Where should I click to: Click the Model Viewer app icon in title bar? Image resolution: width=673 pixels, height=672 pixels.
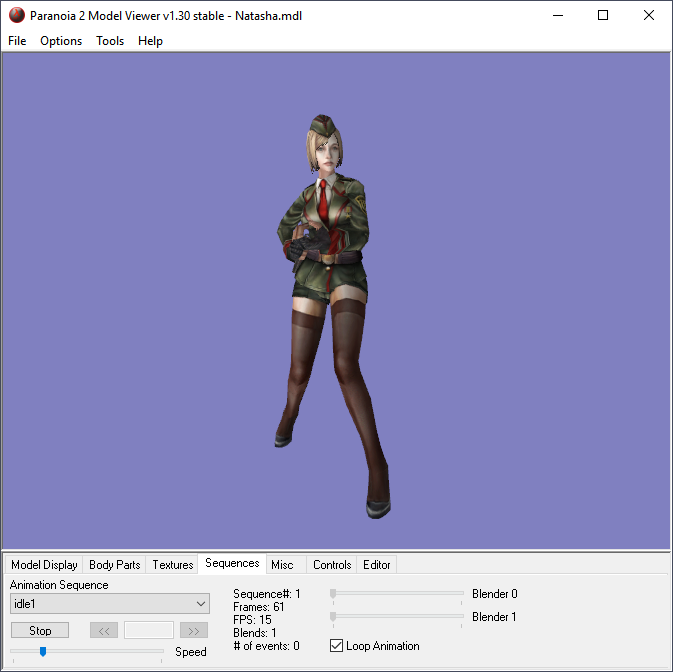(17, 15)
